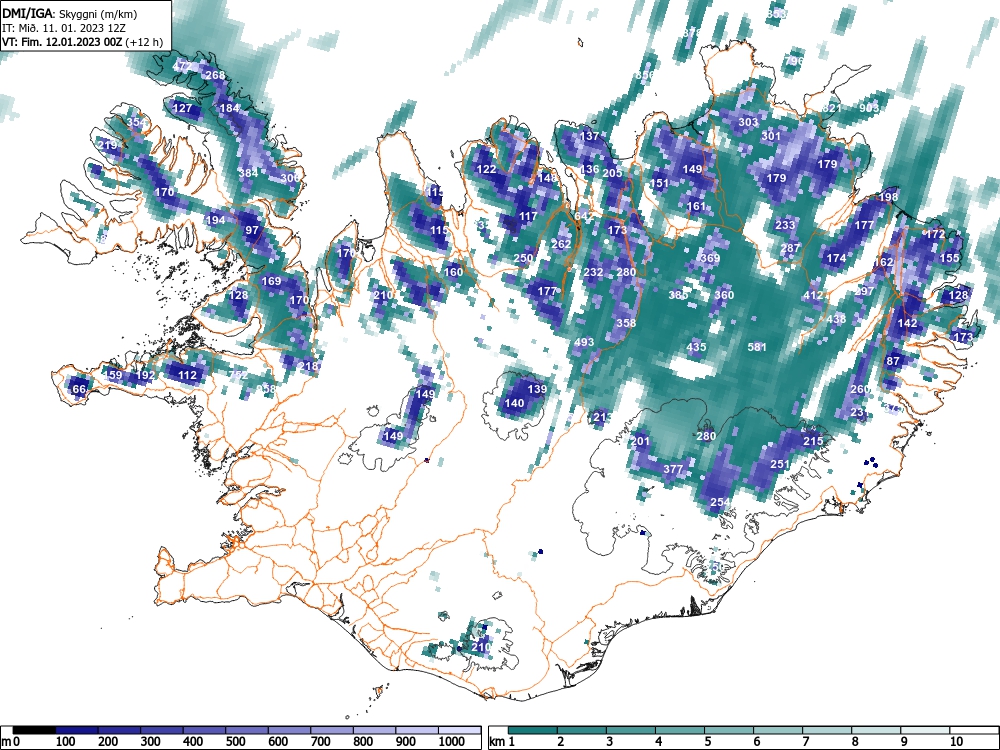
Task: Select the black 0–100 m legend swatch
Action: coord(34,730)
